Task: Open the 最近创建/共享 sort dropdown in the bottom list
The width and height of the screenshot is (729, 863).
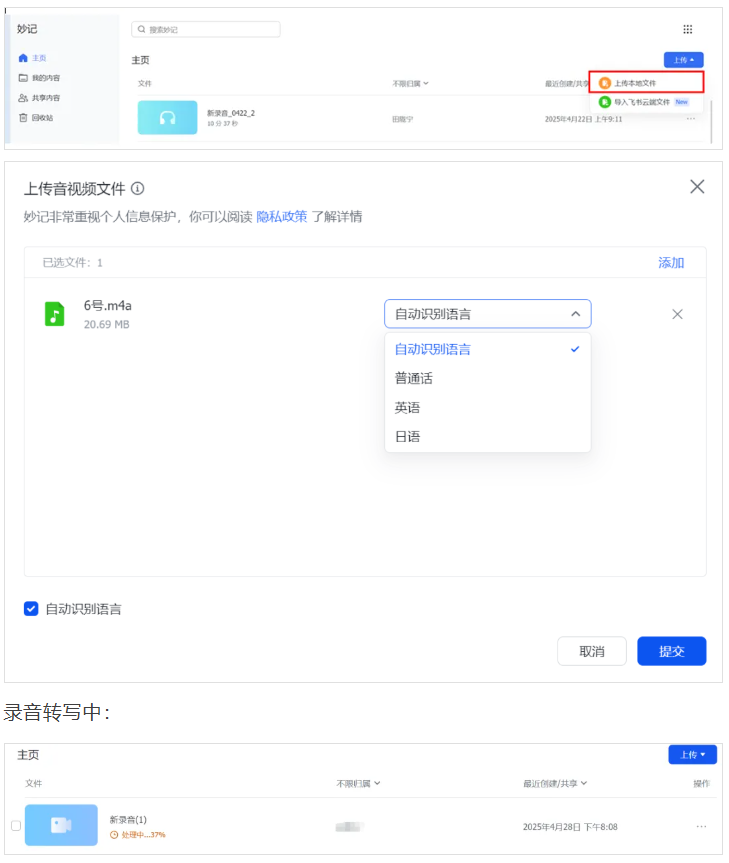Action: pos(555,783)
